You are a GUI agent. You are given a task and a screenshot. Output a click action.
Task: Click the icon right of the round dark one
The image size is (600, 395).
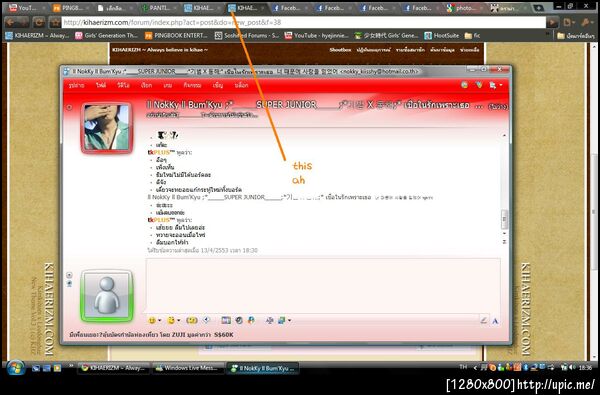[x=251, y=320]
